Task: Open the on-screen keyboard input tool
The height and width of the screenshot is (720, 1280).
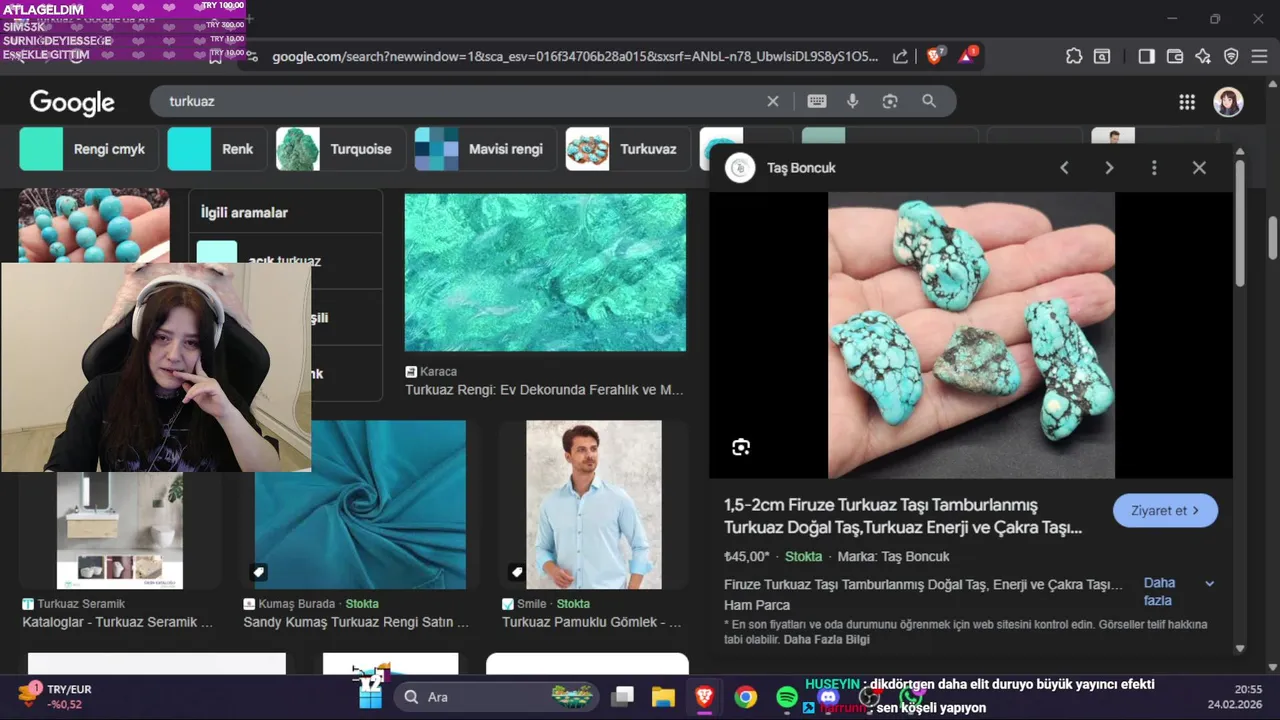Action: coord(817,101)
